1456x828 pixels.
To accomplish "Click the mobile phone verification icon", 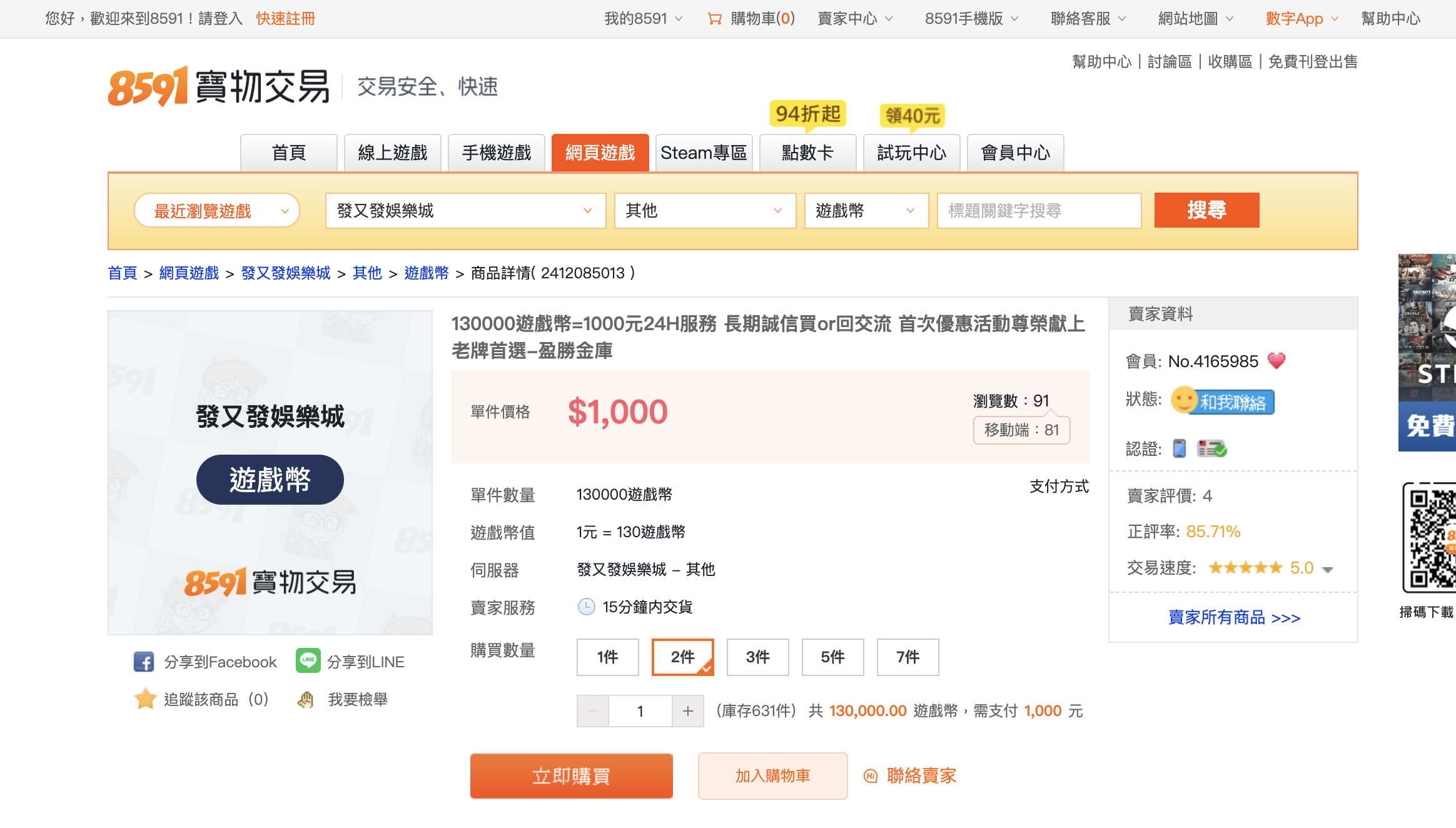I will [x=1179, y=448].
